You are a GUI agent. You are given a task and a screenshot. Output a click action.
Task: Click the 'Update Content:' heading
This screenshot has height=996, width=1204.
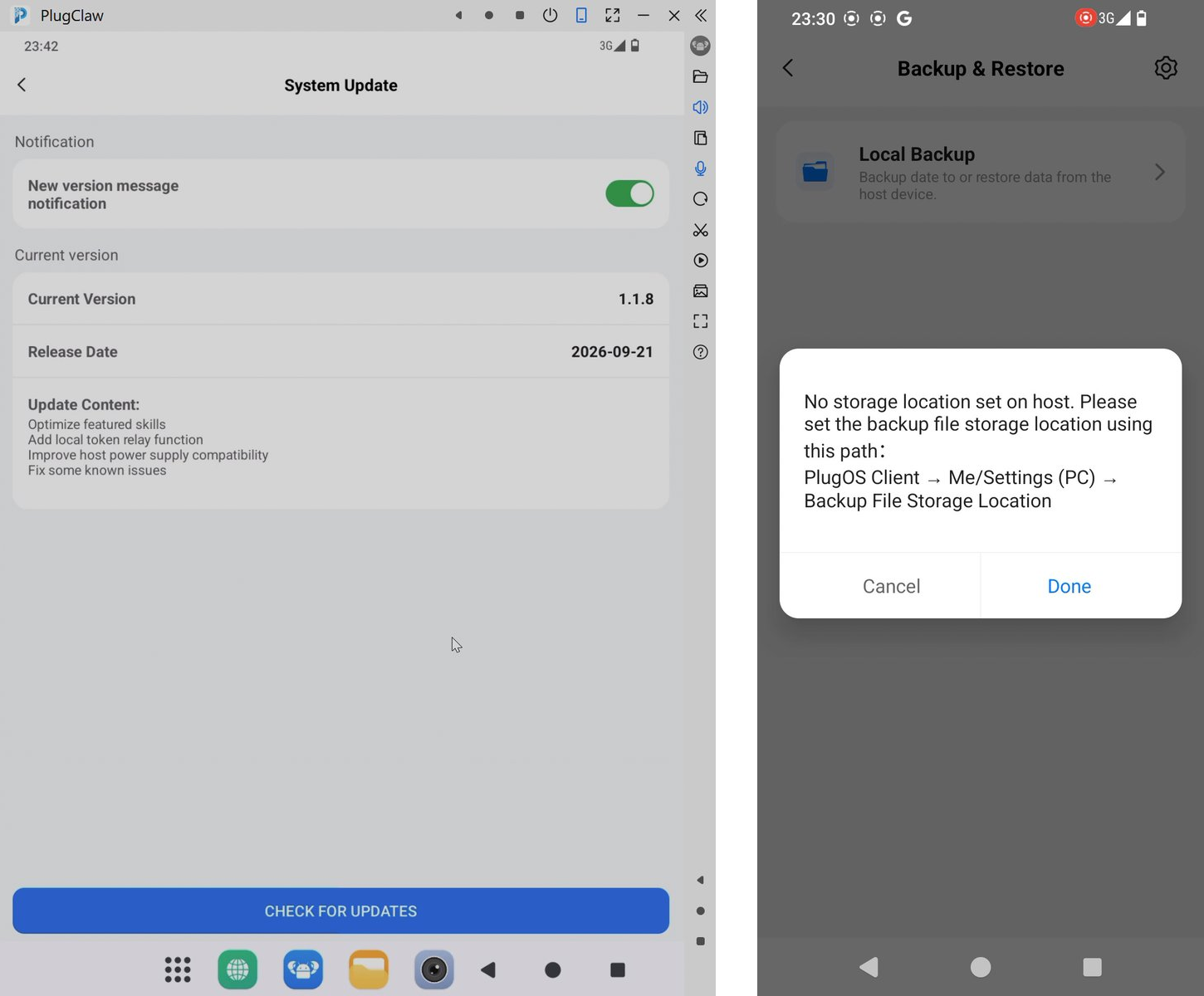coord(84,404)
